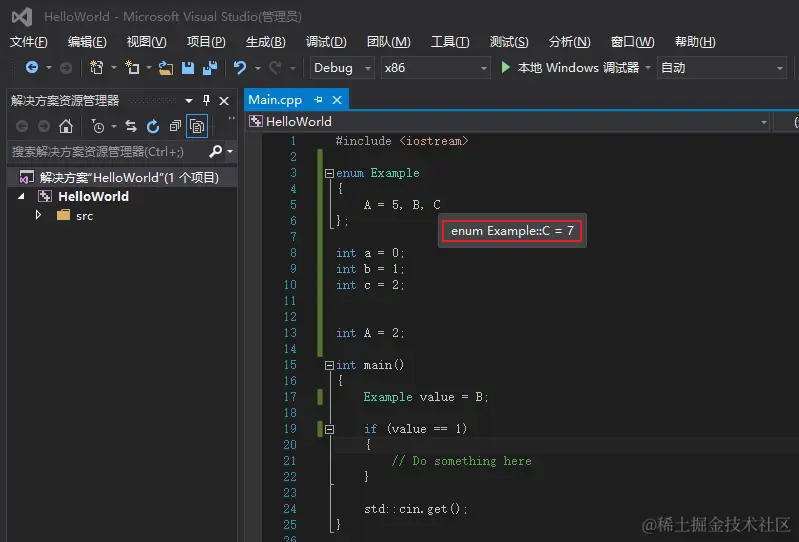The image size is (799, 542).
Task: Navigate backward with the blue back arrow
Action: pos(32,67)
